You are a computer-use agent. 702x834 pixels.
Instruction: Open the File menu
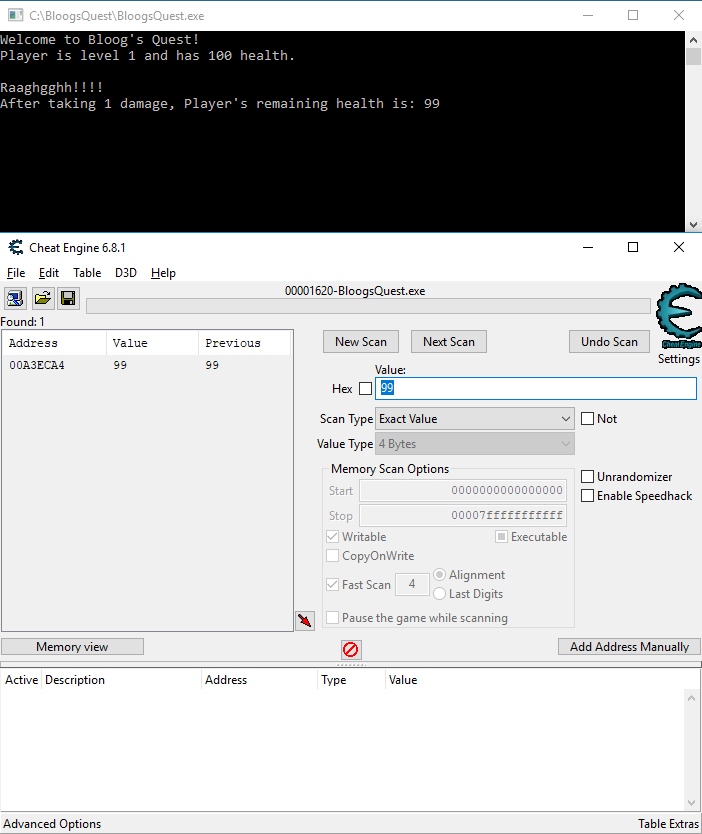click(16, 273)
